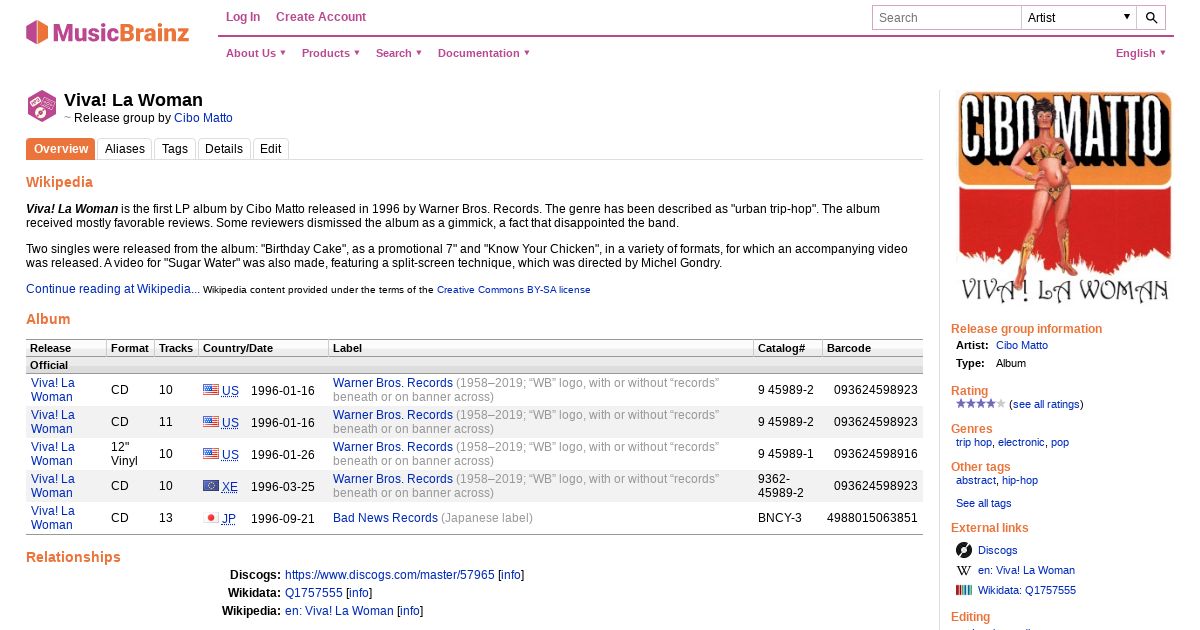1200x630 pixels.
Task: Click Warner Bros. Records in vinyl row
Action: coord(393,447)
